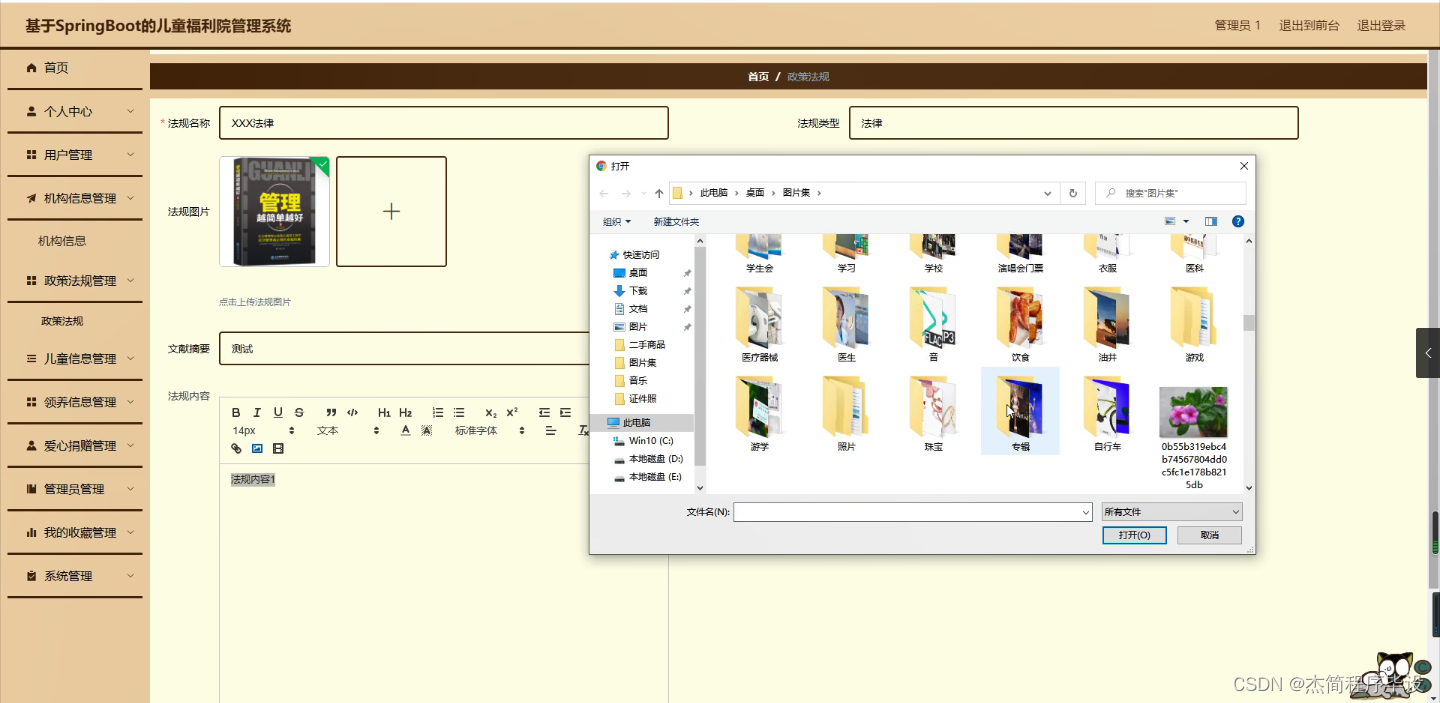Insert a hyperlink using the link icon

[x=236, y=448]
